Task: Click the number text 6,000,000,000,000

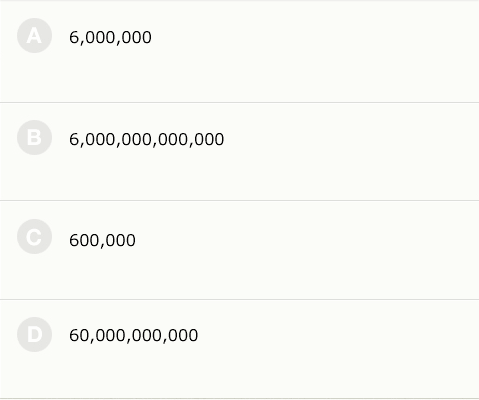Action: (x=147, y=139)
